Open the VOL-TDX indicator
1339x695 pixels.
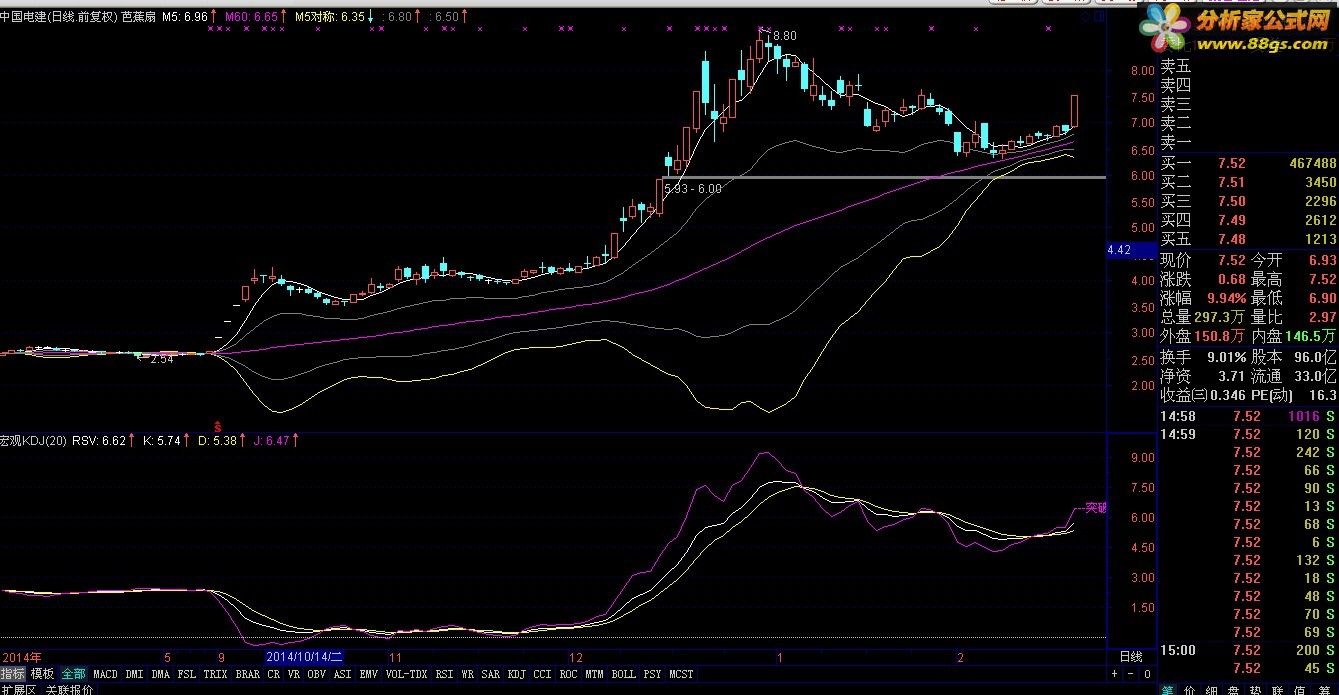[x=407, y=674]
